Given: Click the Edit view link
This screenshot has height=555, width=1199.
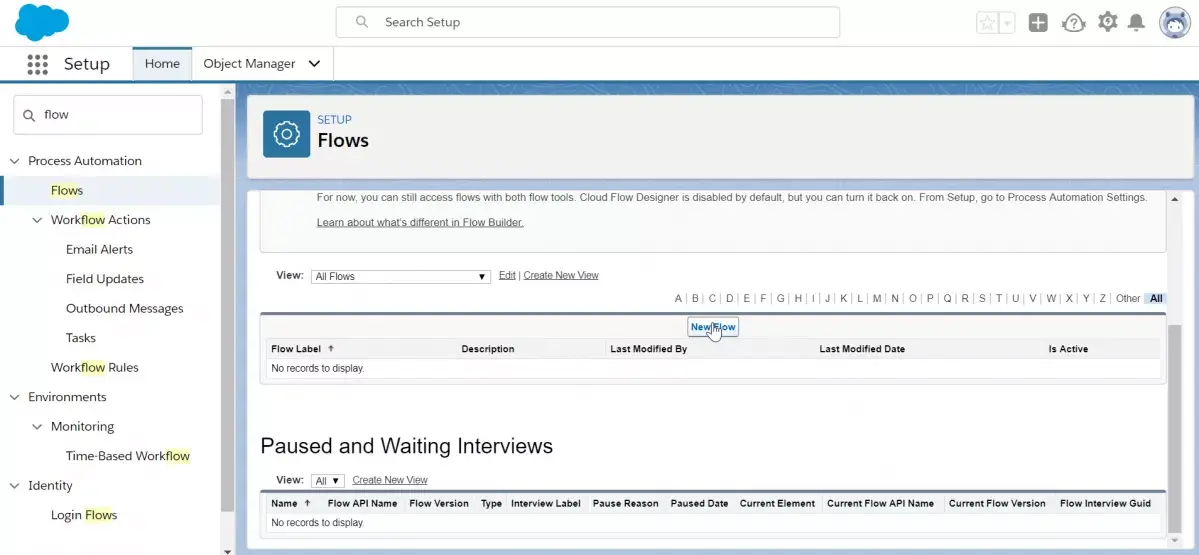Looking at the screenshot, I should tap(507, 275).
